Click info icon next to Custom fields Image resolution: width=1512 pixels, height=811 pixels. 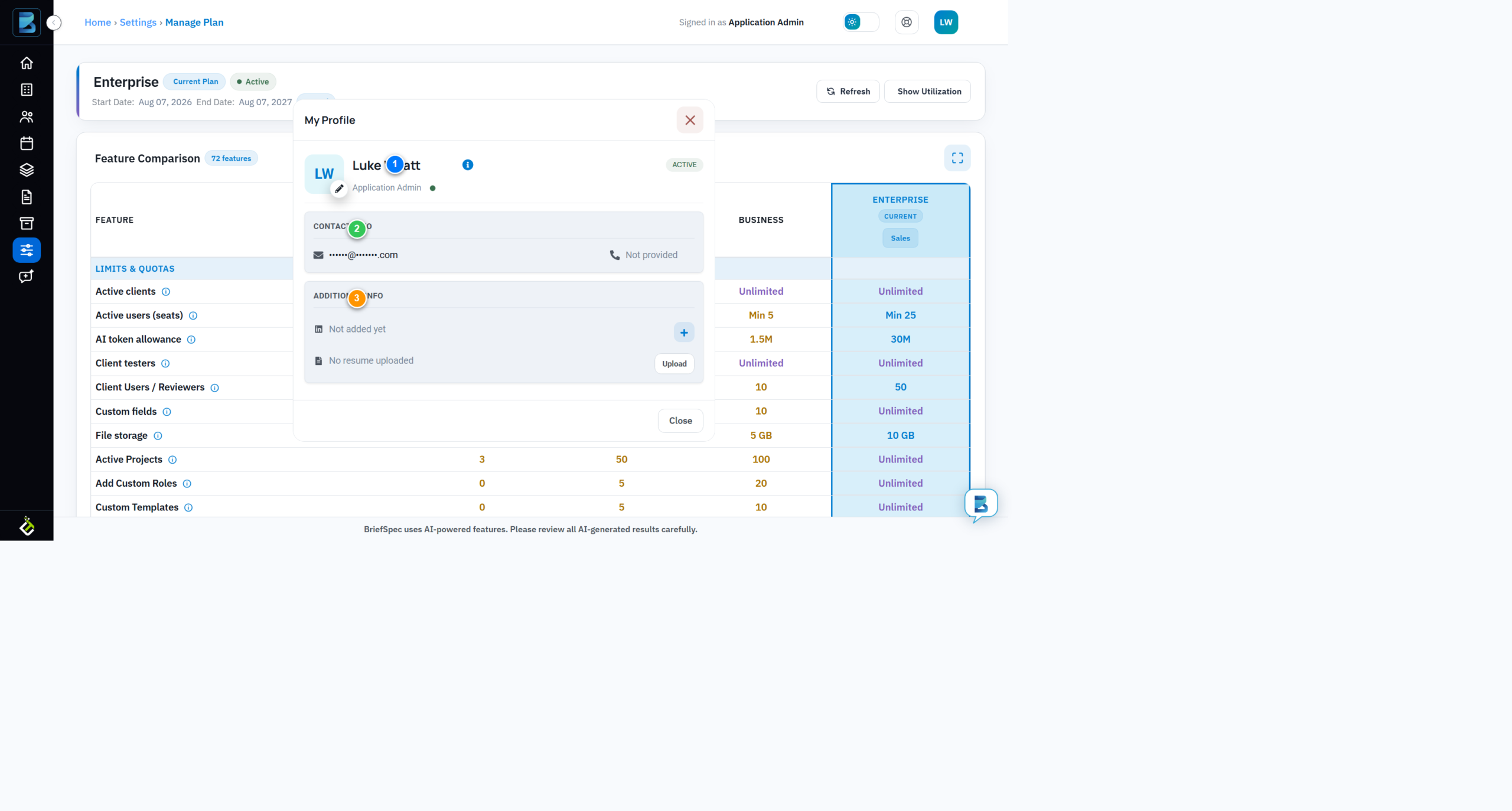coord(167,412)
